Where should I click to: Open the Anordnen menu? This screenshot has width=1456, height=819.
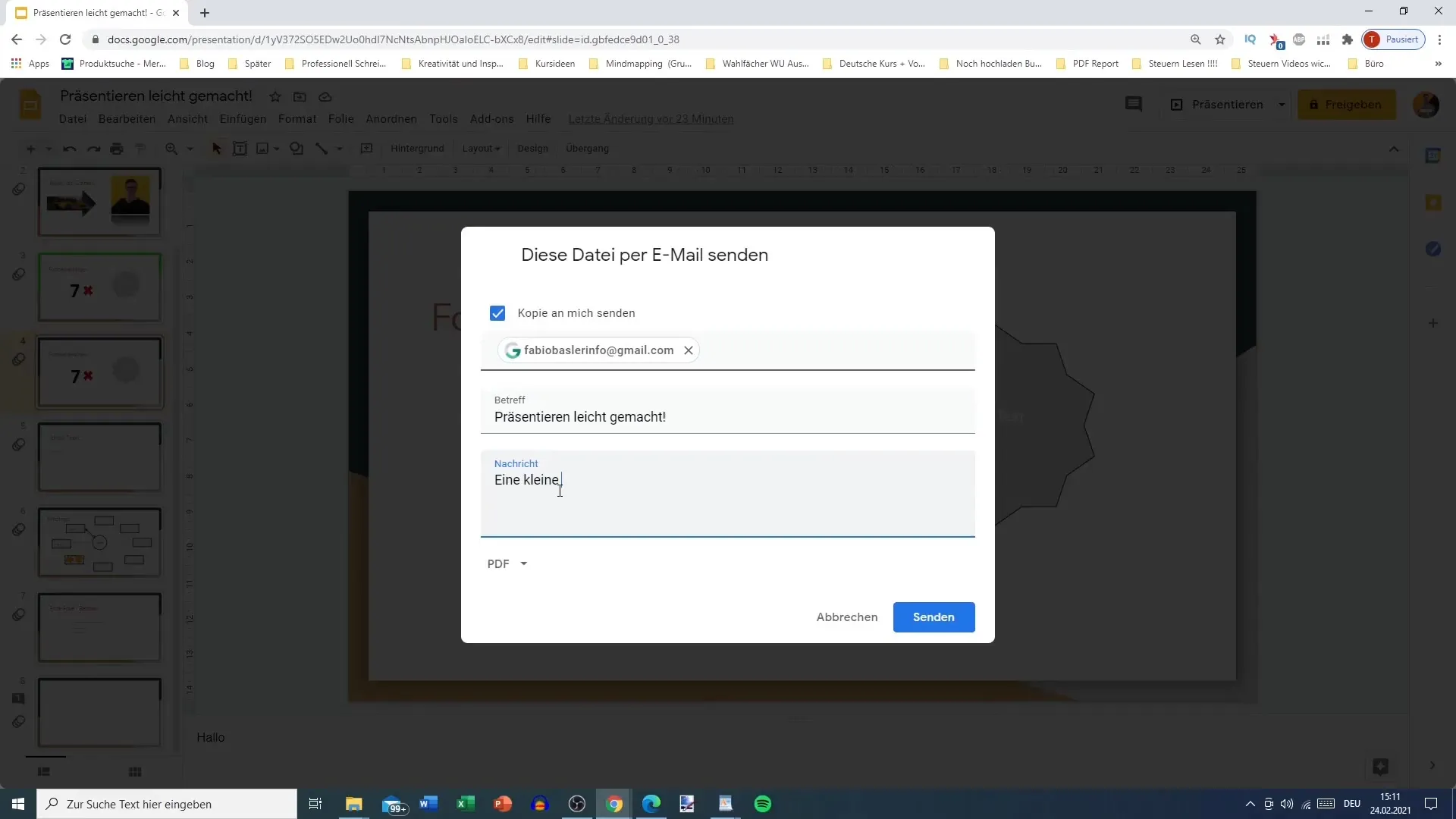pos(391,119)
